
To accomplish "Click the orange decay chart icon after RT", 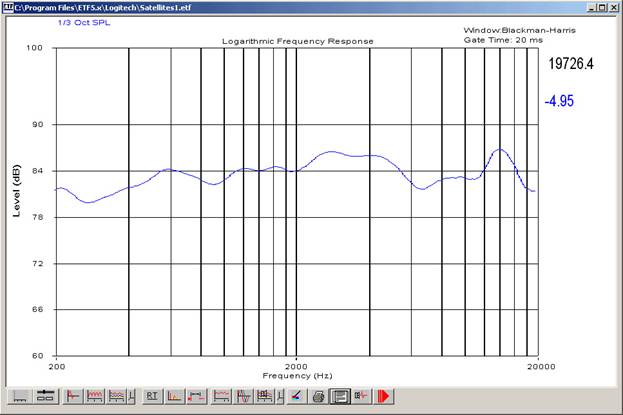I will tap(175, 396).
